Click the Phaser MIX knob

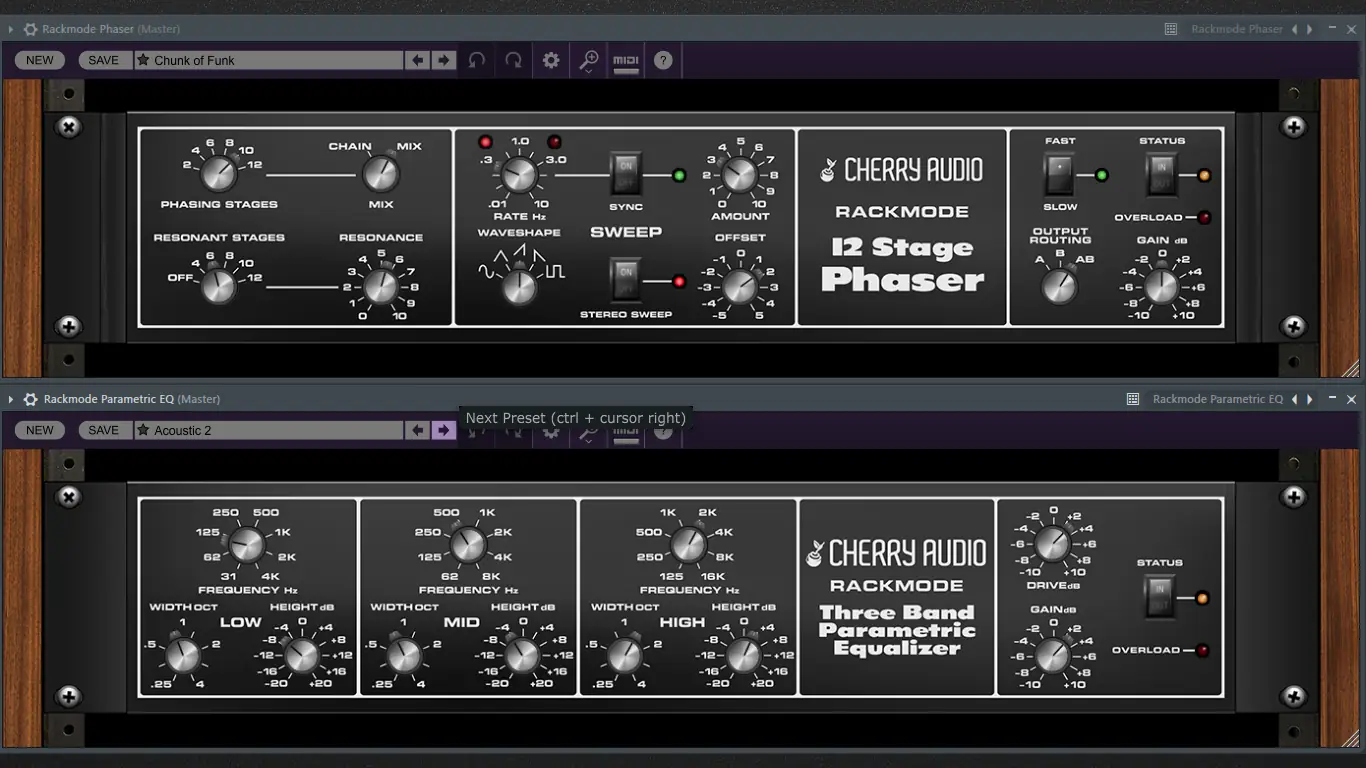tap(380, 174)
